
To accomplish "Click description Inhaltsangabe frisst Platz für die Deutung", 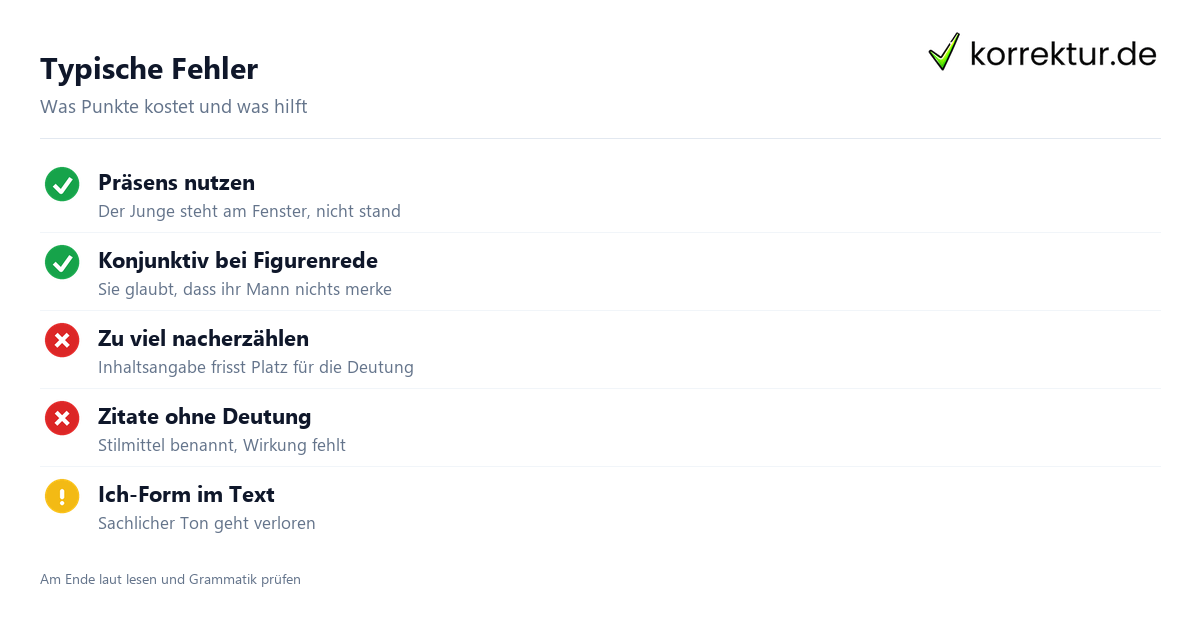I will pyautogui.click(x=256, y=367).
